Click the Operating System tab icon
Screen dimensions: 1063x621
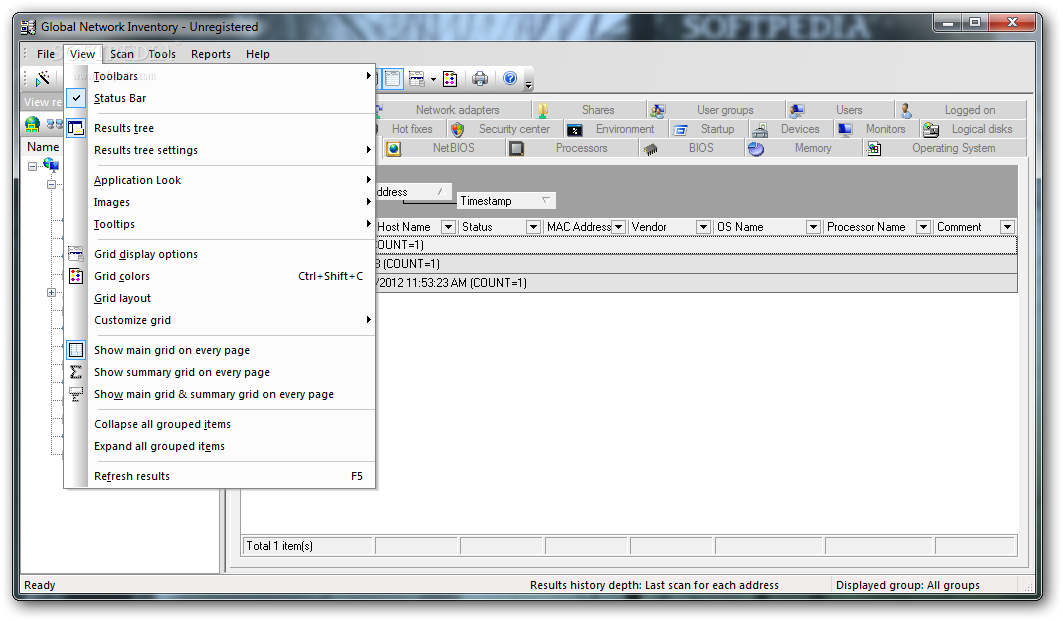[875, 148]
